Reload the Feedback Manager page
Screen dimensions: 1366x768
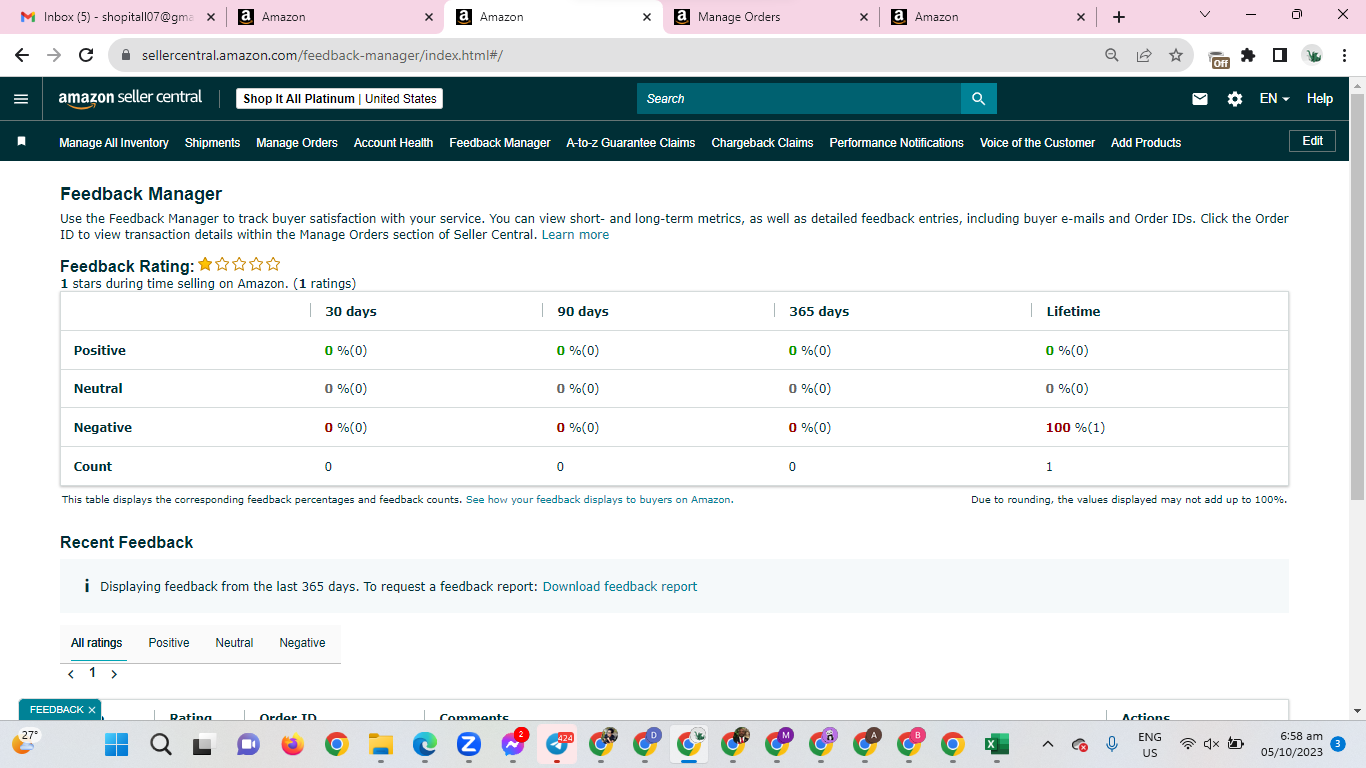coord(86,55)
